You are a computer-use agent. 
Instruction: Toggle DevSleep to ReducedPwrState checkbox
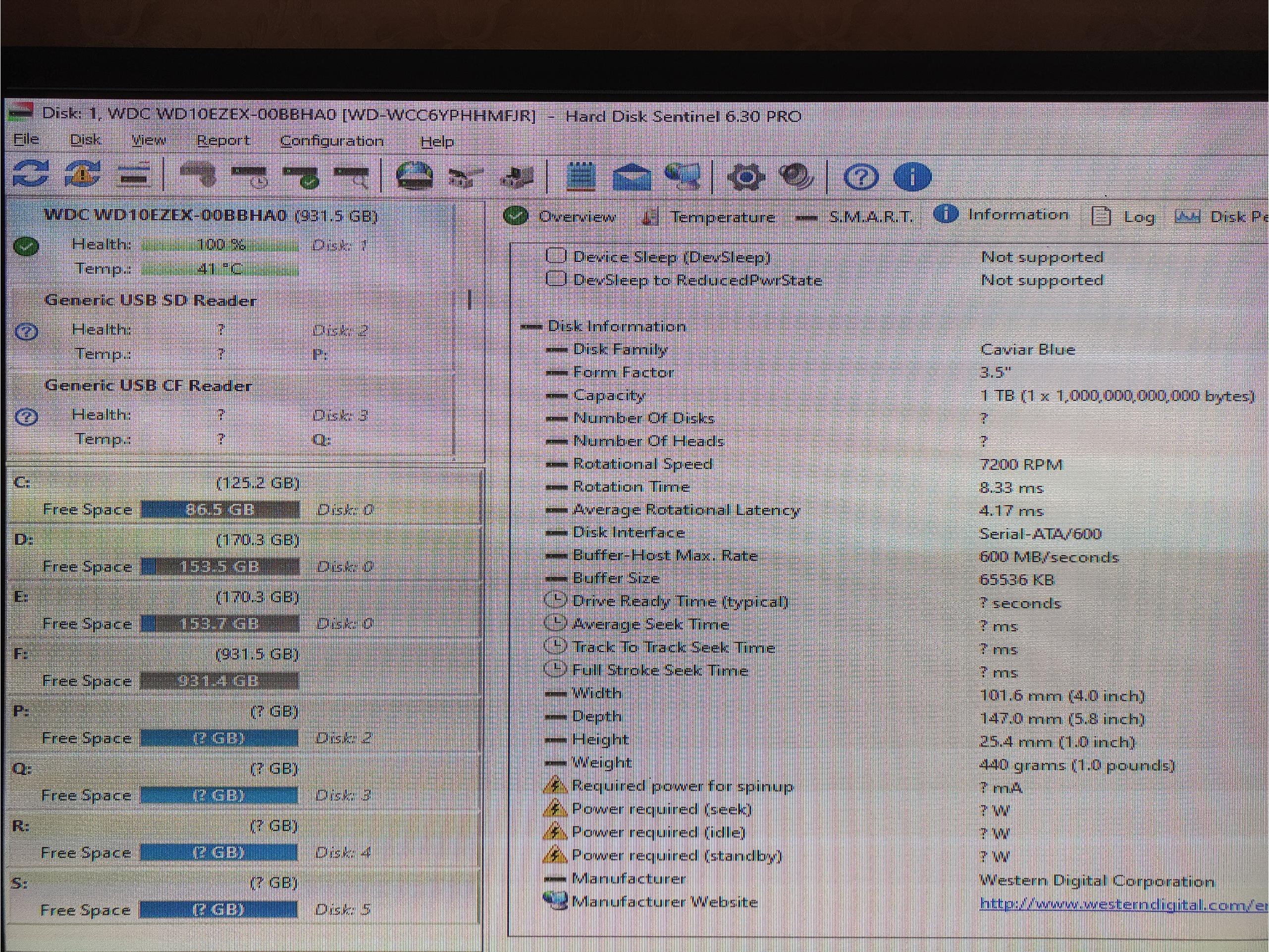(x=556, y=279)
